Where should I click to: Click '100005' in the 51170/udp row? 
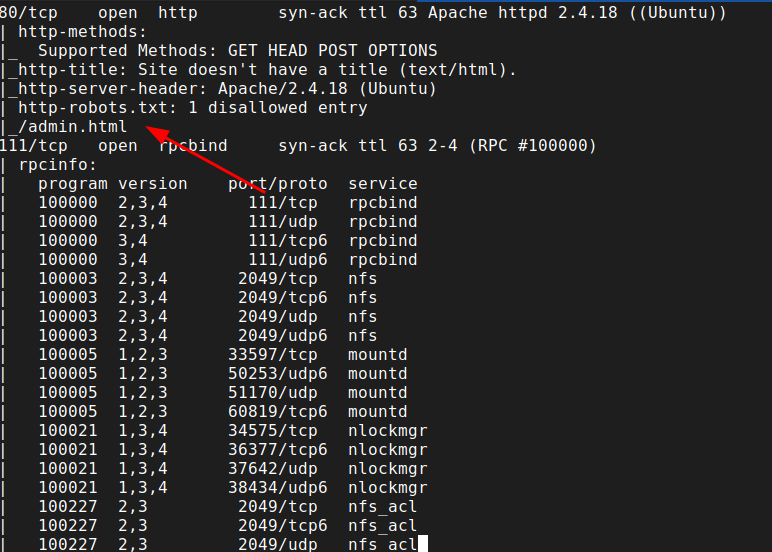pos(68,393)
